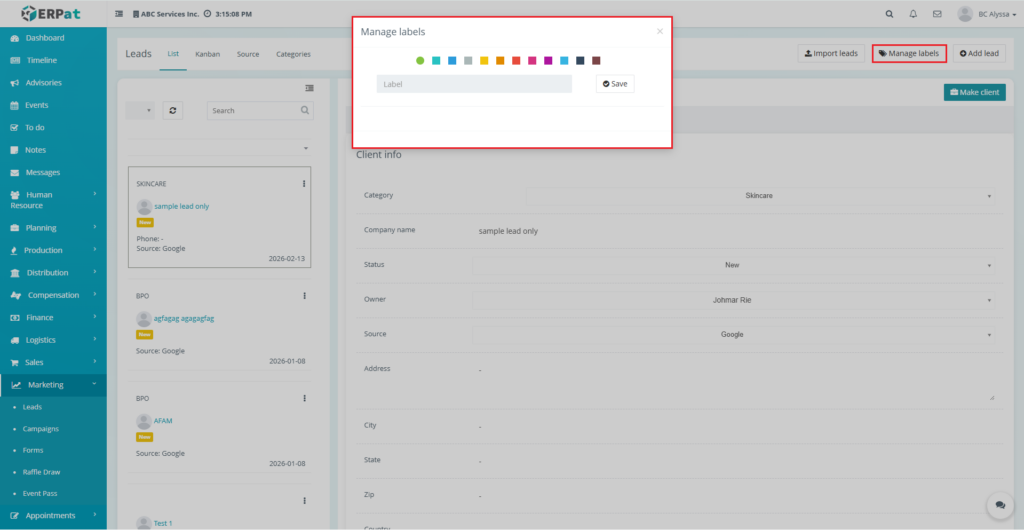
Task: Open the Owner Johmar Rie dropdown
Action: click(733, 299)
